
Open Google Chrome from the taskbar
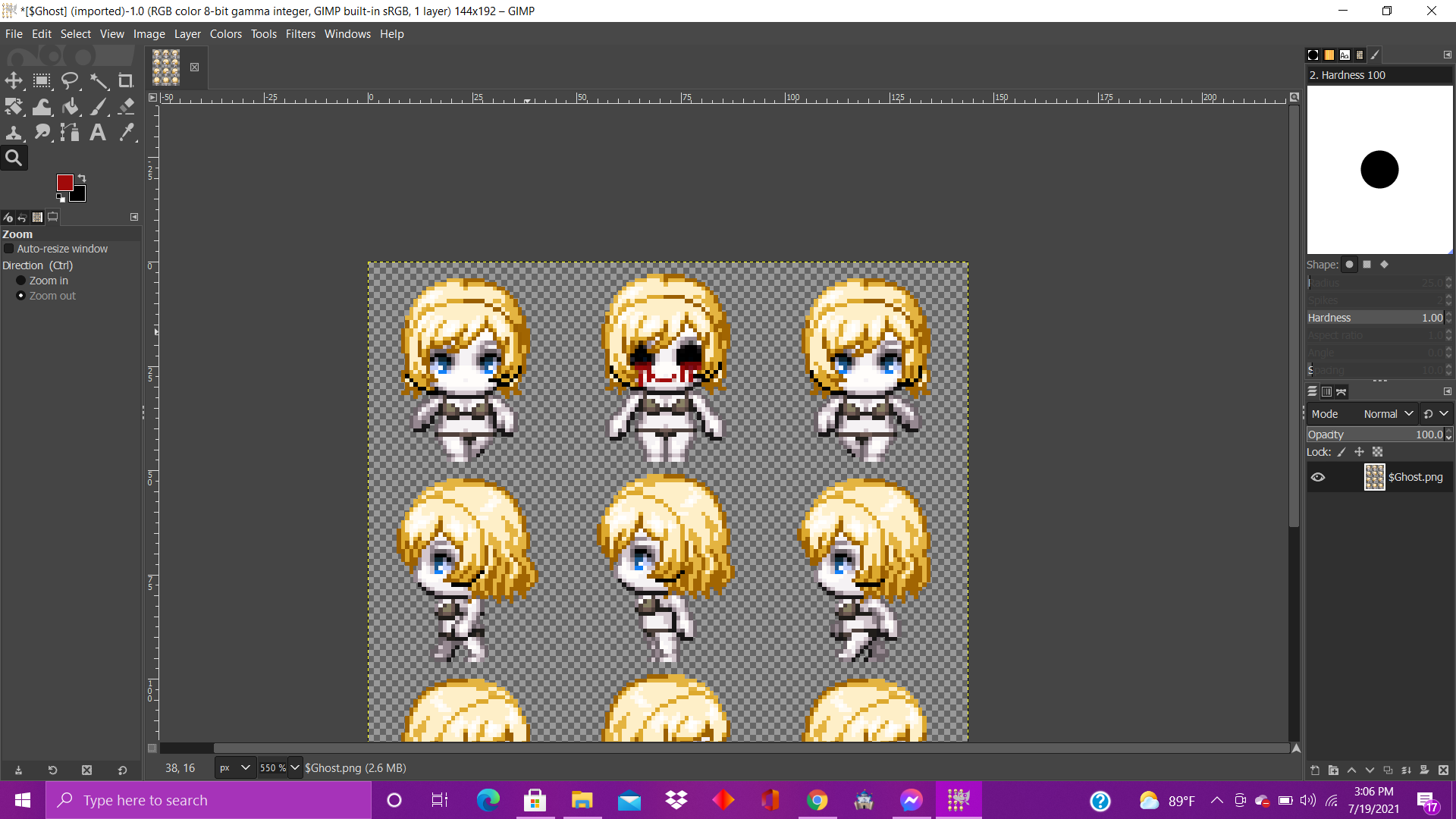[817, 800]
